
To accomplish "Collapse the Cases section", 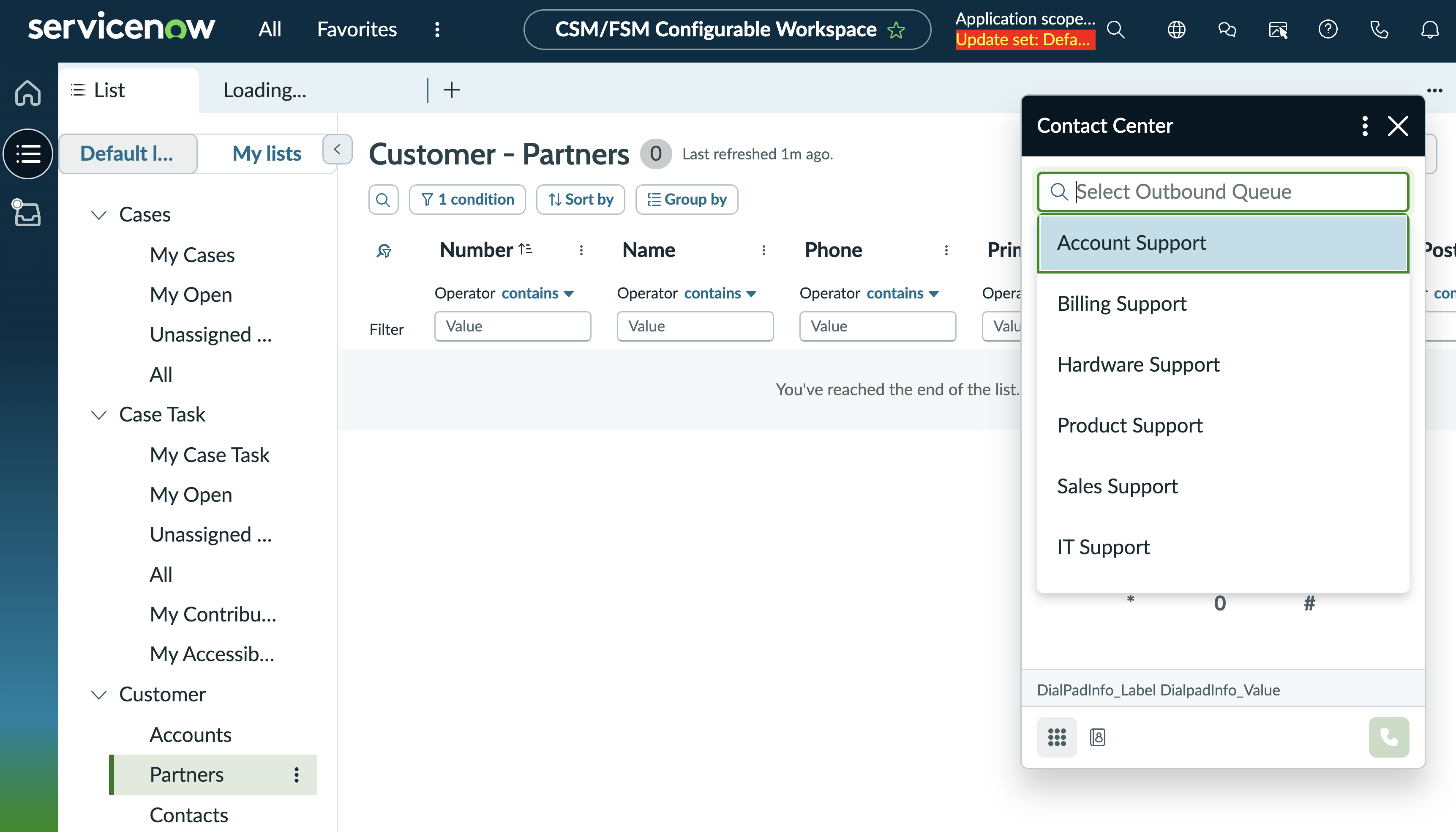I will tap(99, 215).
